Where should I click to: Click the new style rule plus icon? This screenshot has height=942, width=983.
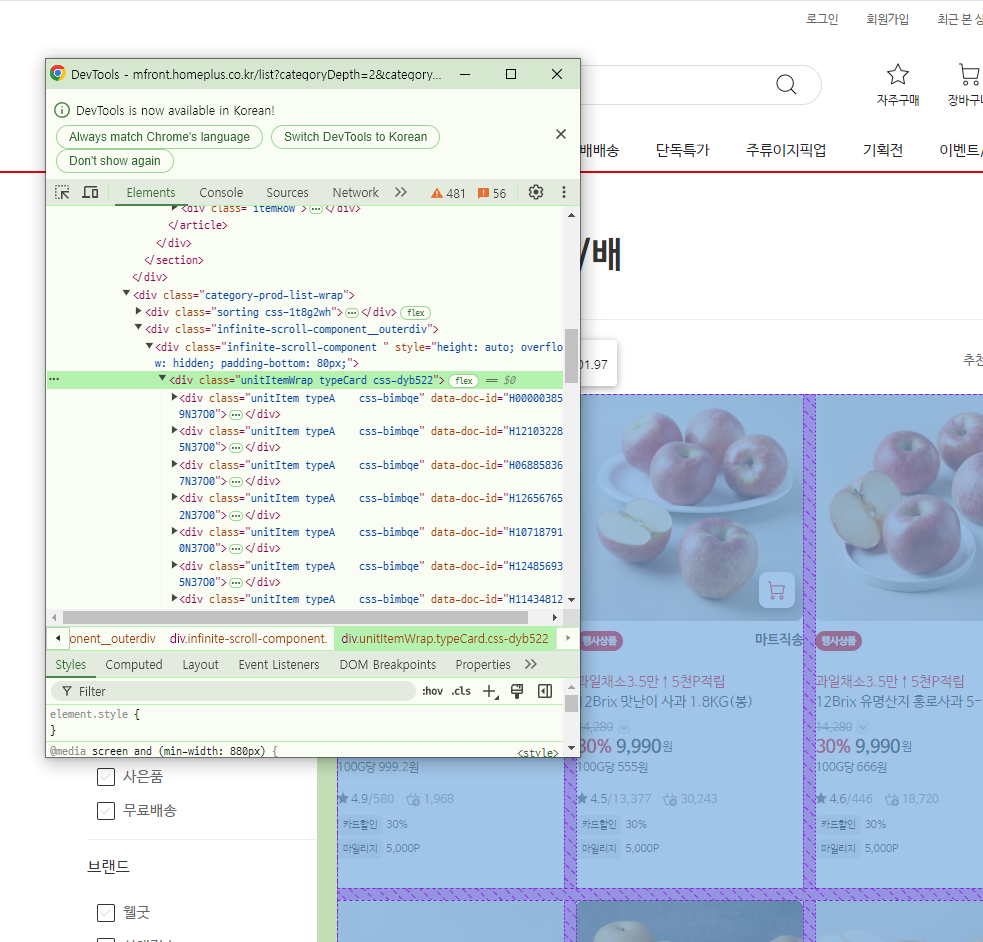[490, 691]
